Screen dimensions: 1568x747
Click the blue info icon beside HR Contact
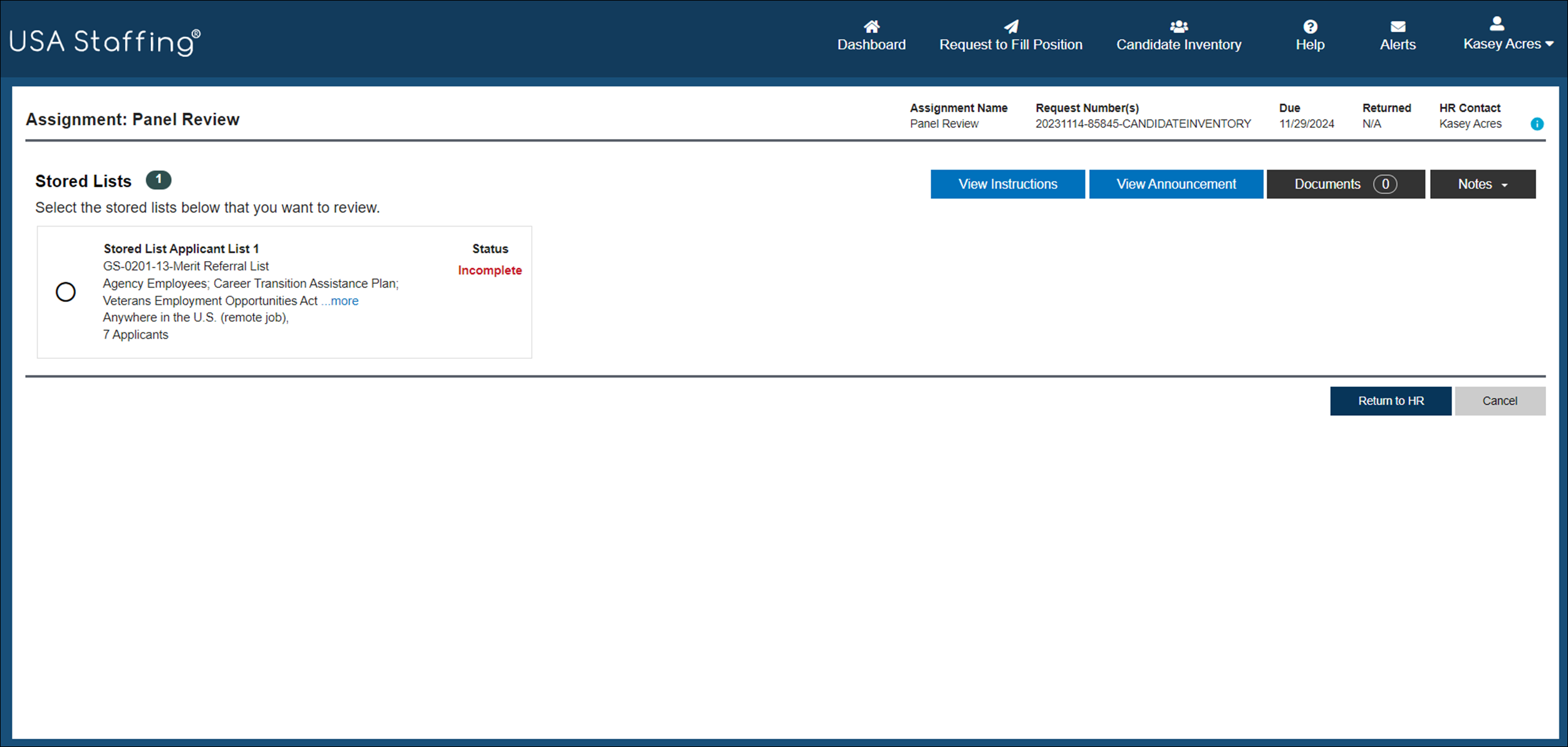point(1537,124)
